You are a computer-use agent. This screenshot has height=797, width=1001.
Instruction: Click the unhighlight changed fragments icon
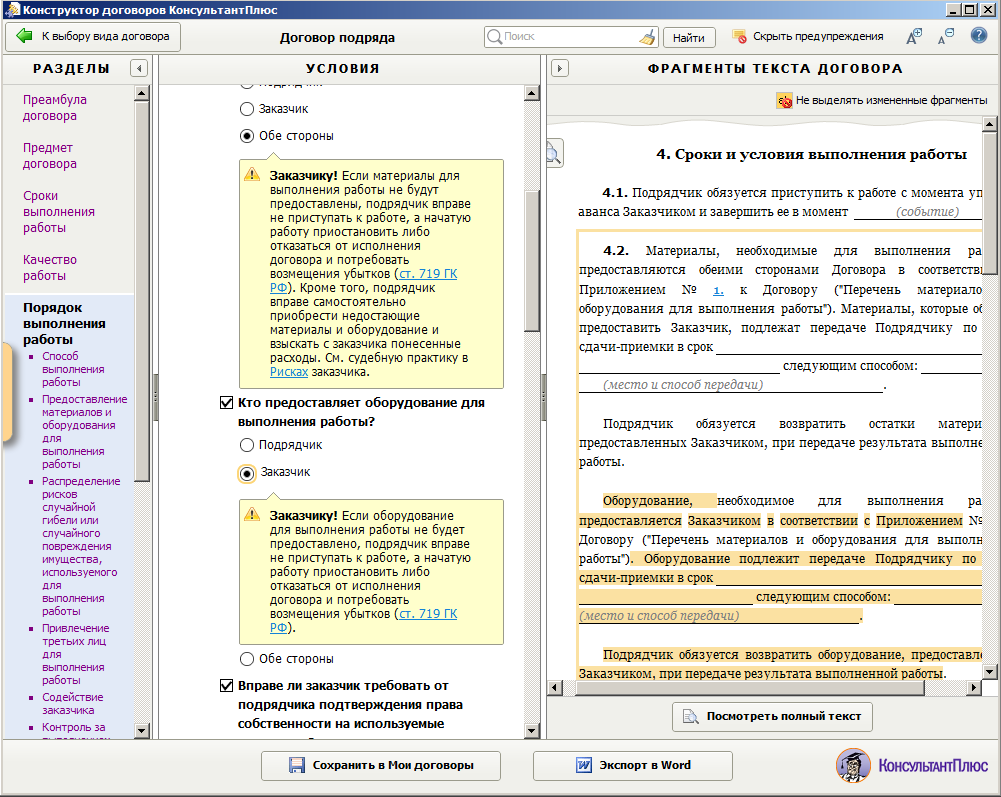784,100
